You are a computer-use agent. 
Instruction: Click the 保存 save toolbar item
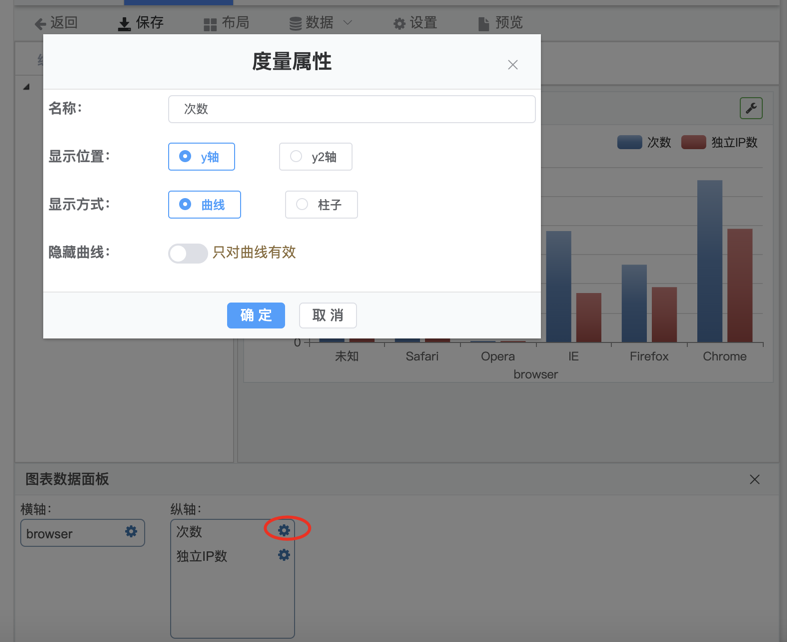pos(141,23)
